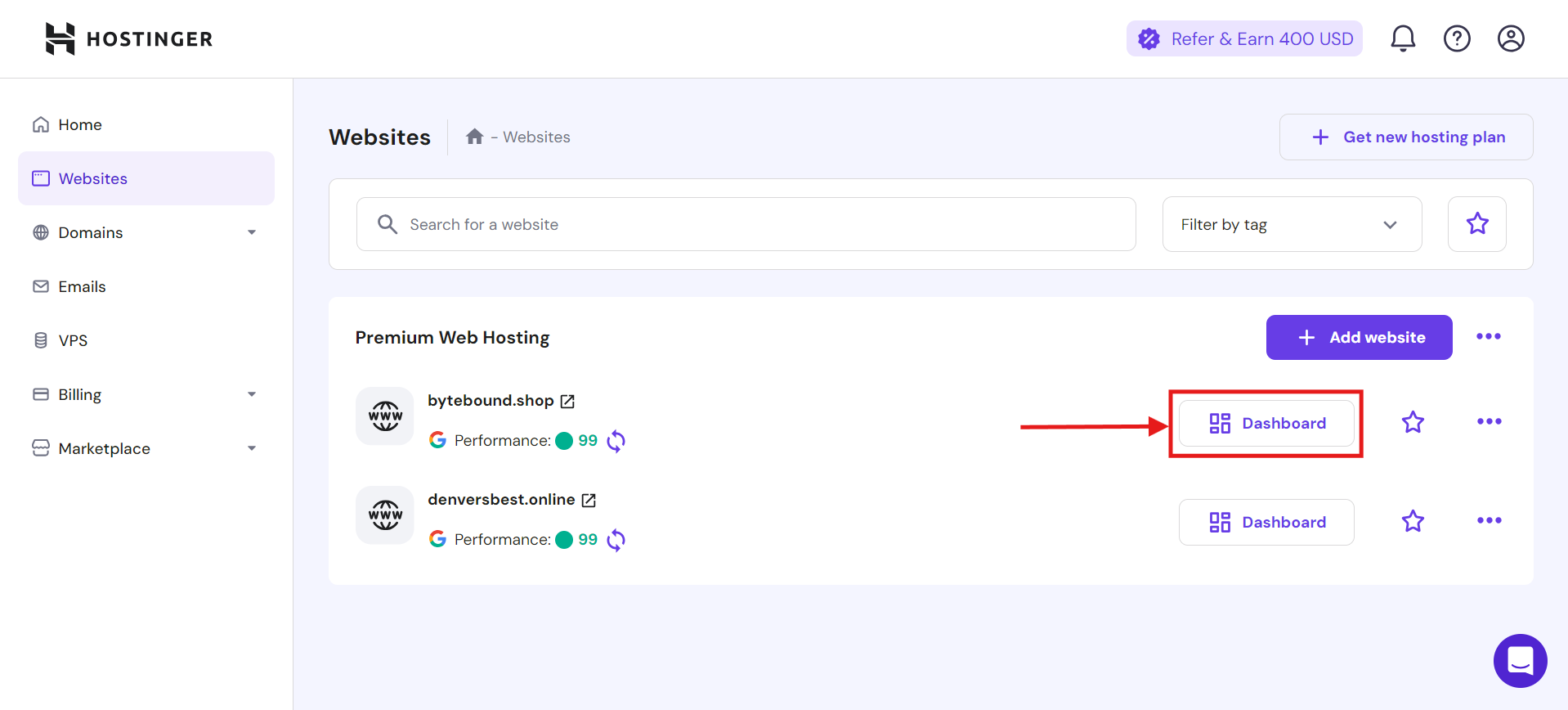1568x710 pixels.
Task: Open bytebound.shop external link icon
Action: (x=567, y=401)
